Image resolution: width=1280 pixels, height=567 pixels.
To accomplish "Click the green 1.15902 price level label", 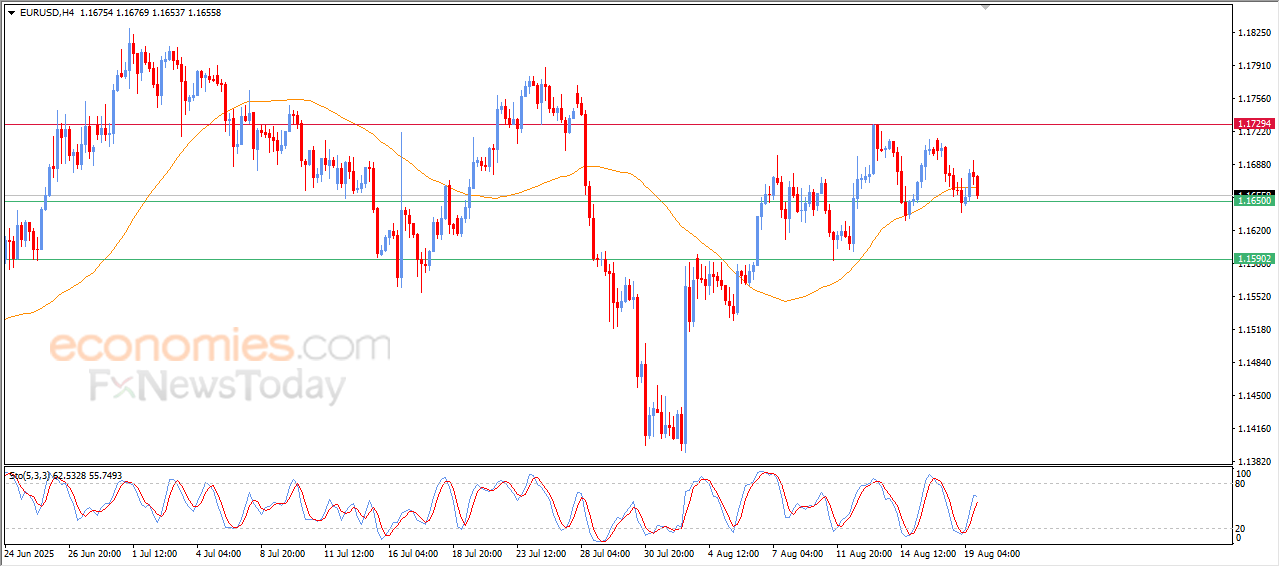I will tap(1254, 259).
